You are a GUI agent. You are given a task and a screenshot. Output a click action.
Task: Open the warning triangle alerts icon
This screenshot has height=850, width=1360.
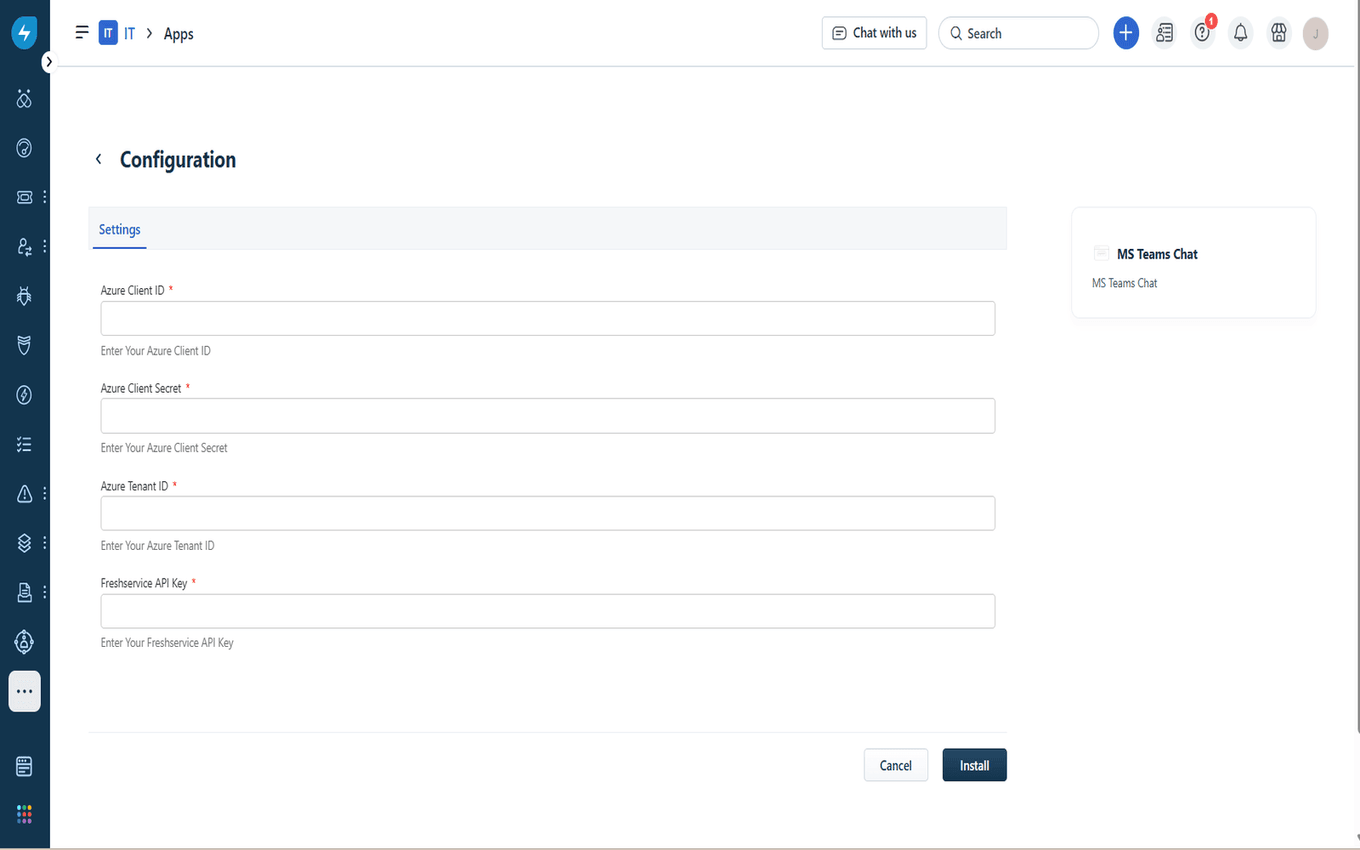click(25, 493)
